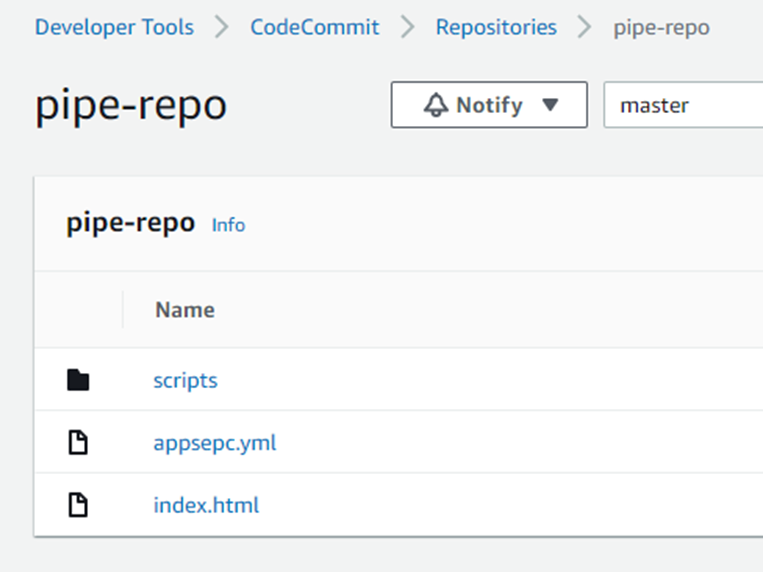This screenshot has height=572, width=763.
Task: Open the index.html file link
Action: tap(206, 505)
